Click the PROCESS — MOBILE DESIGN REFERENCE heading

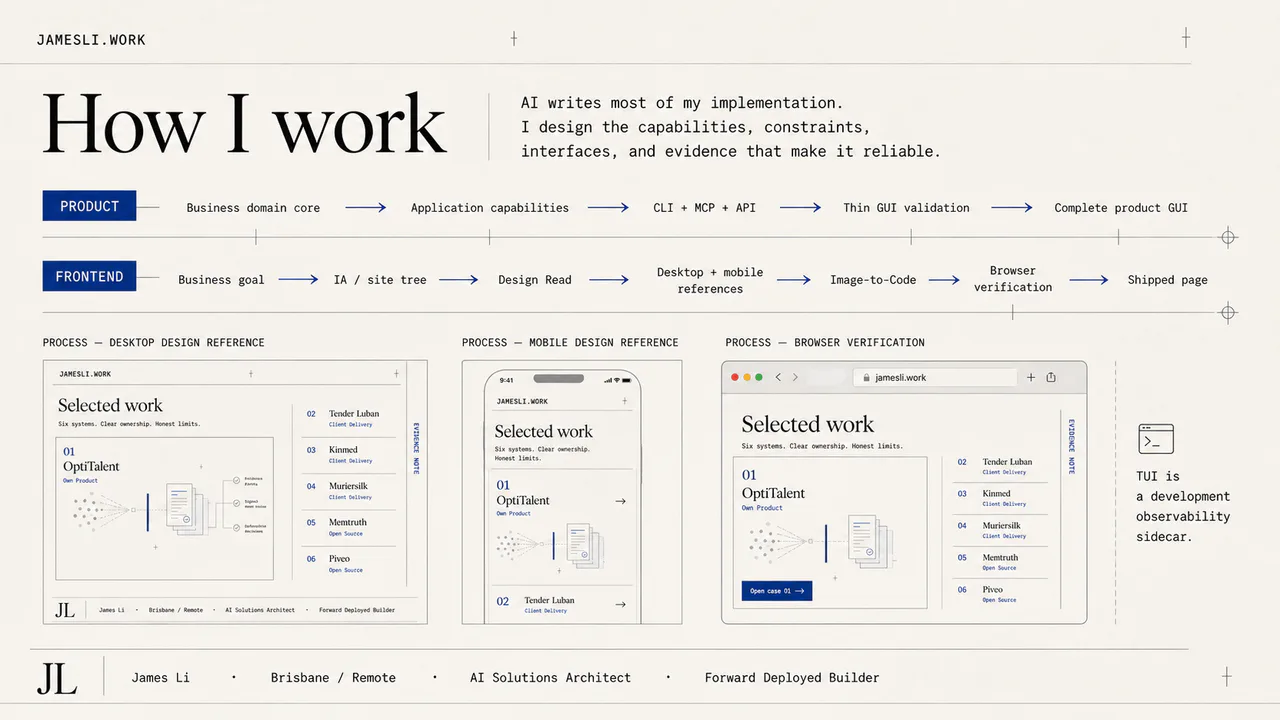point(570,342)
